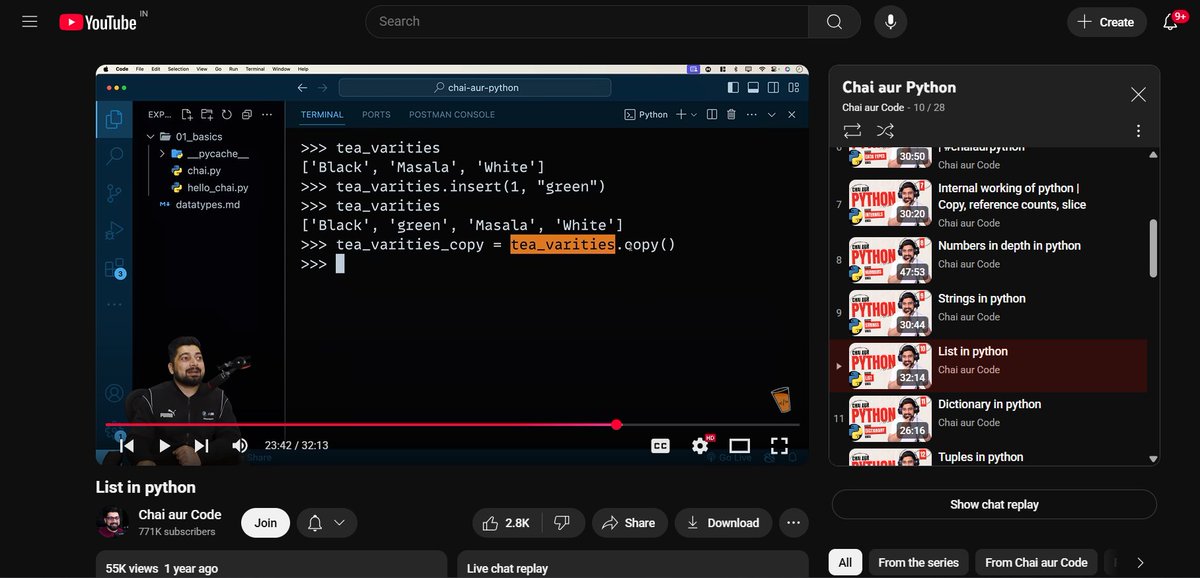Click the playlist scroll up arrow

pos(1154,155)
